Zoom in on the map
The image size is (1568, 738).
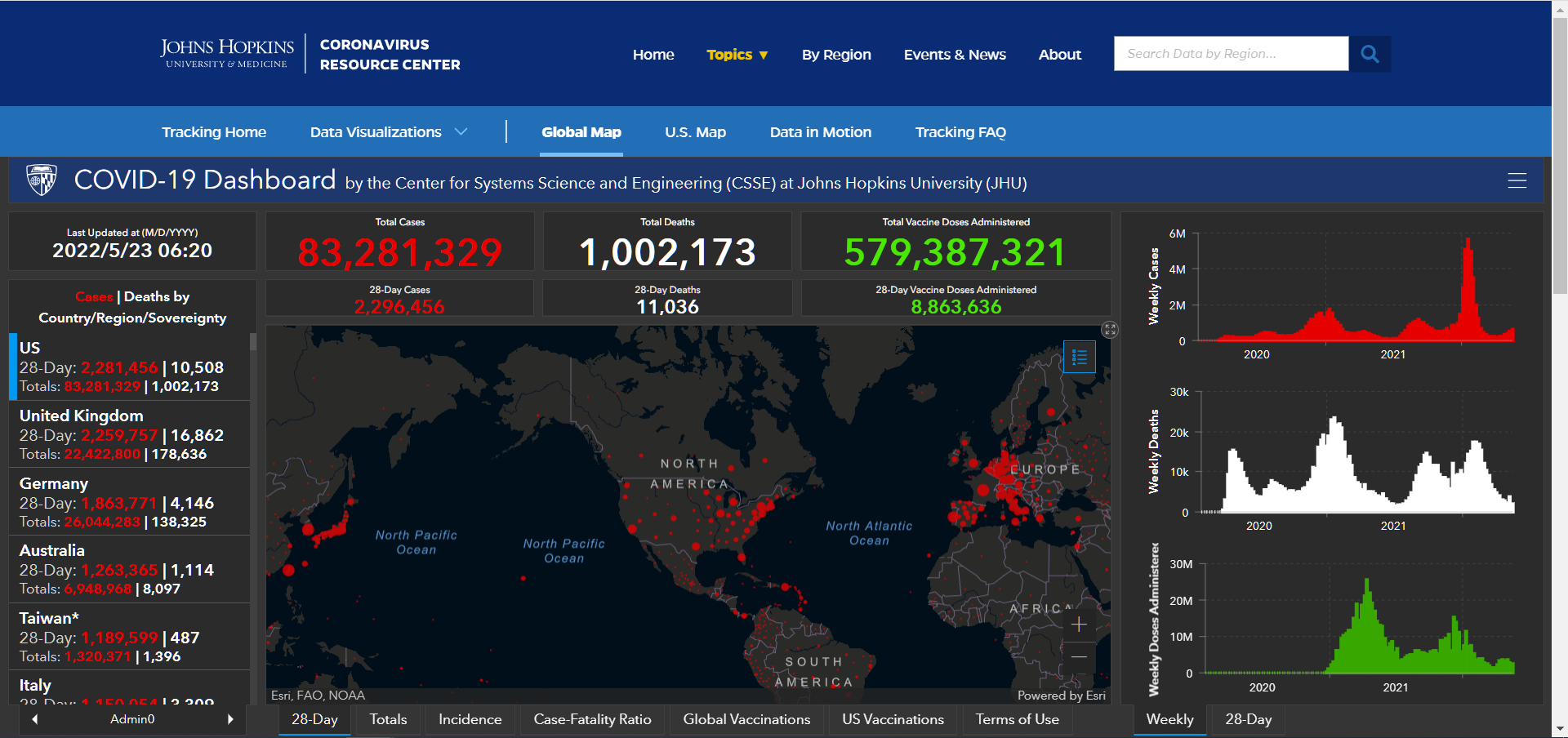tap(1079, 625)
